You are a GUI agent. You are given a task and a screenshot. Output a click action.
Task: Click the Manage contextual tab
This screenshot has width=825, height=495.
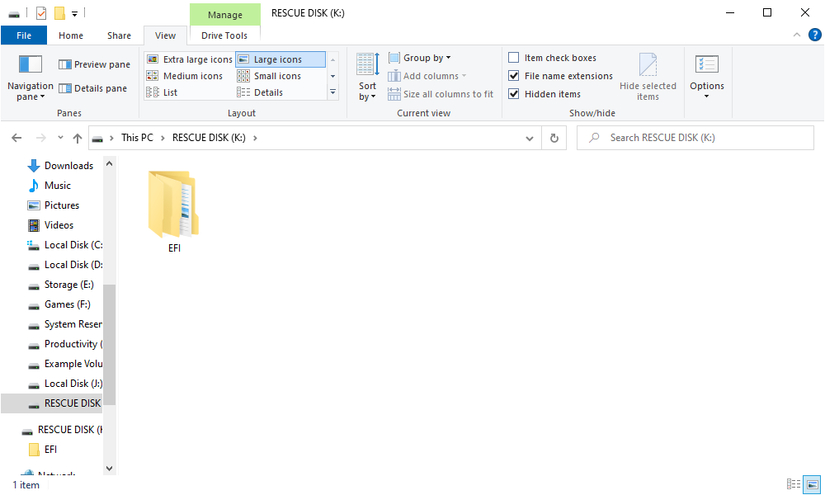click(x=225, y=15)
